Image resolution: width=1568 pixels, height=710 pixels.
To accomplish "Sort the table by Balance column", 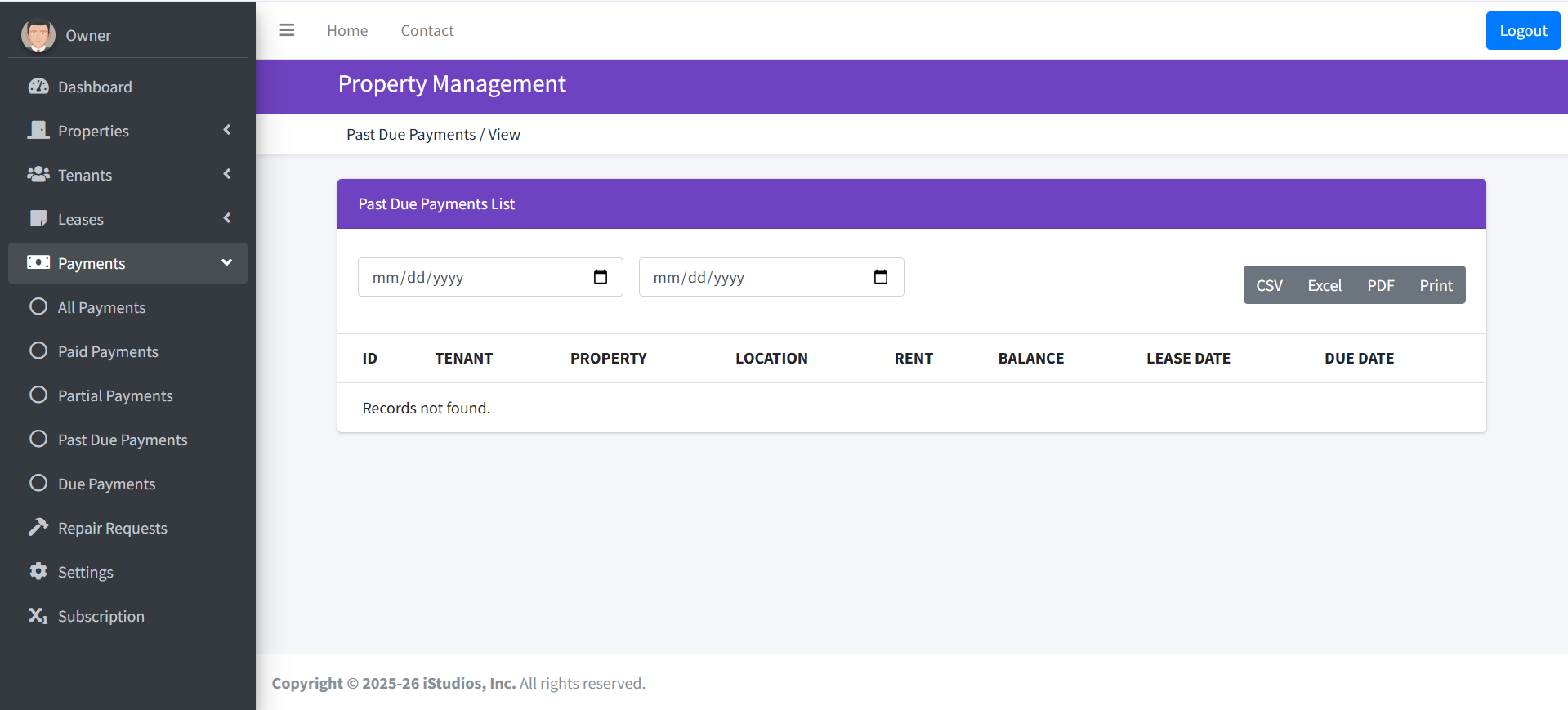I will pos(1030,358).
